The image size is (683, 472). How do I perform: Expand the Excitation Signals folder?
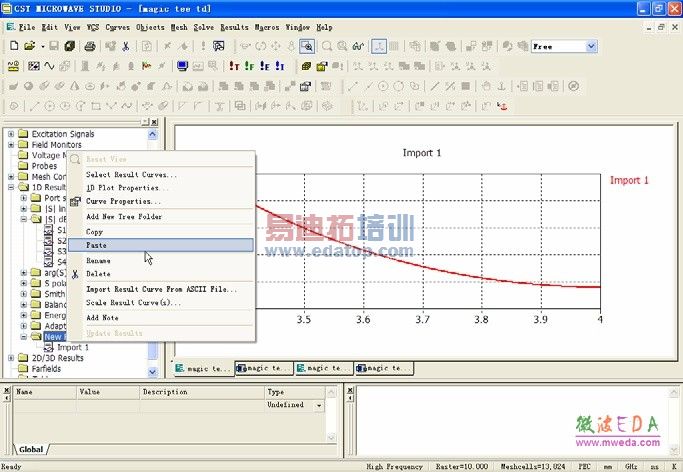tap(11, 134)
